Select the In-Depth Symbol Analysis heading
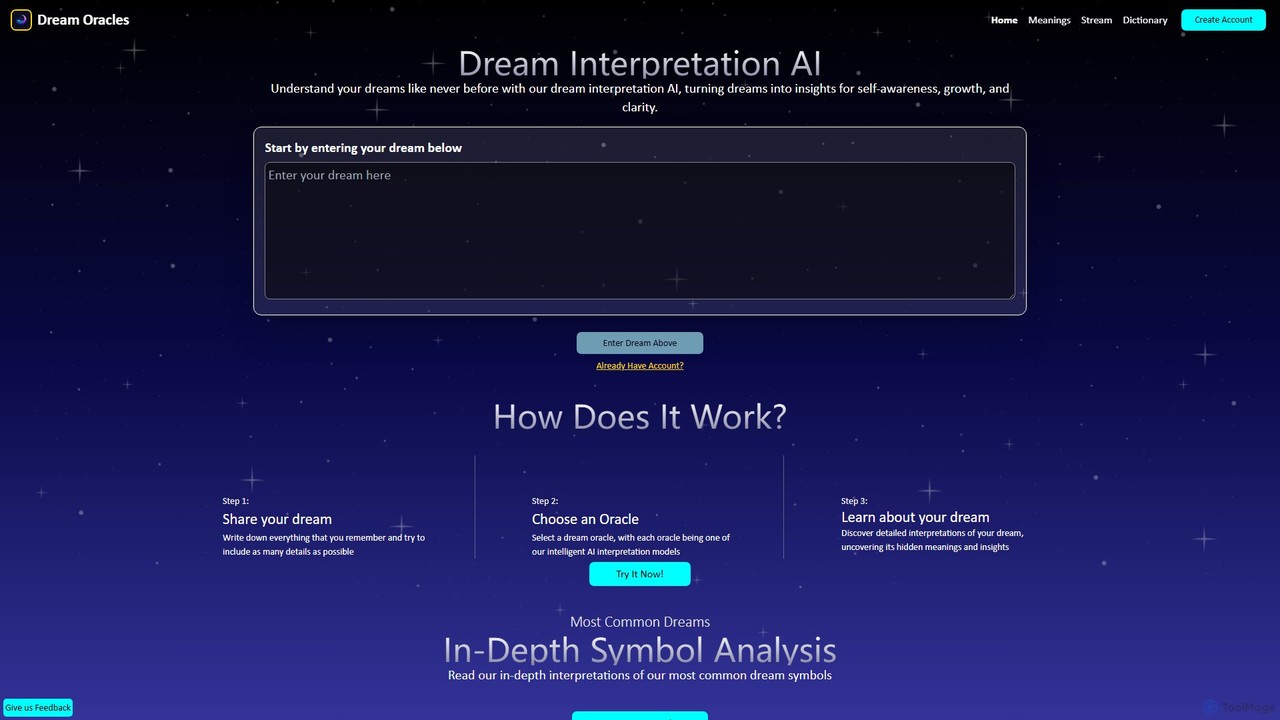 coord(640,650)
